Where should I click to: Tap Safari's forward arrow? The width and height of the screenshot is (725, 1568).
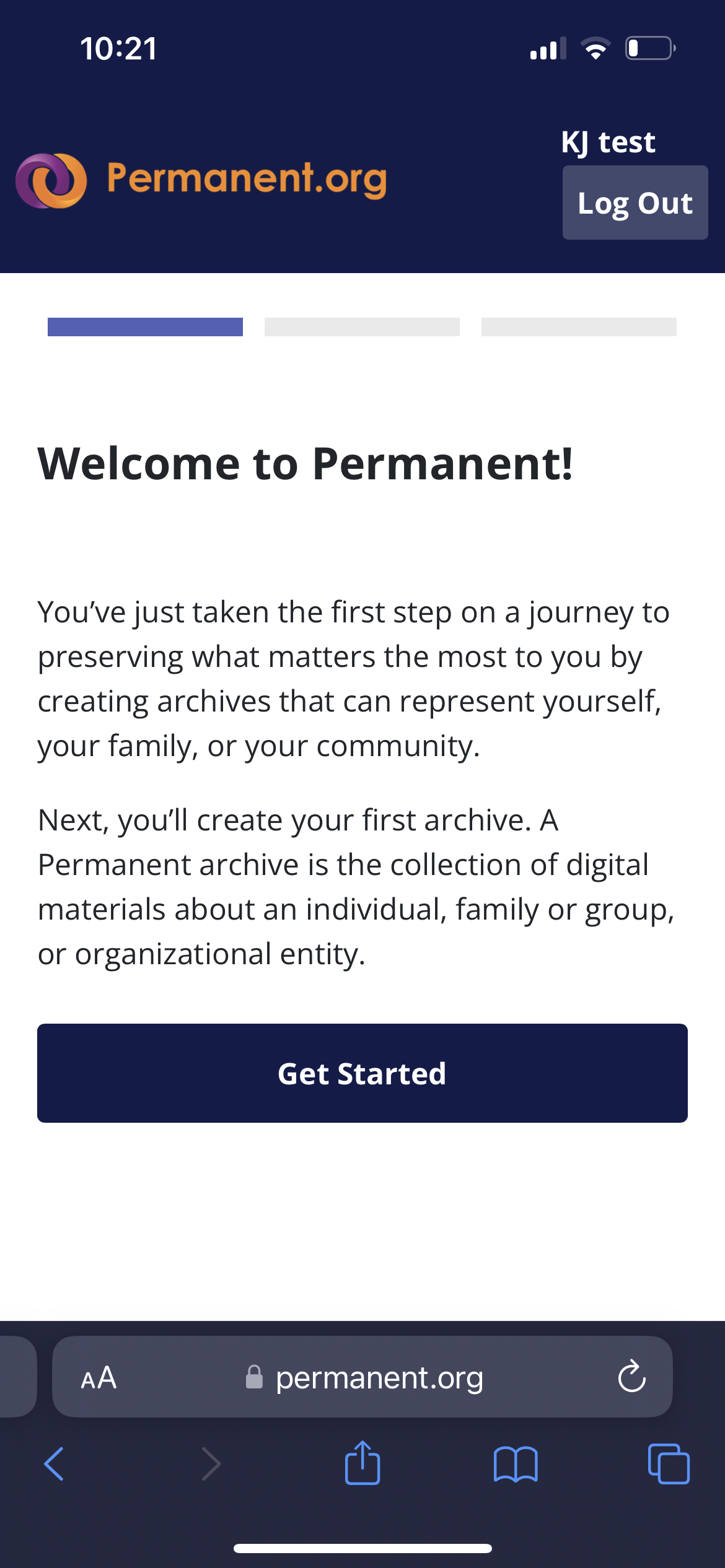211,1464
